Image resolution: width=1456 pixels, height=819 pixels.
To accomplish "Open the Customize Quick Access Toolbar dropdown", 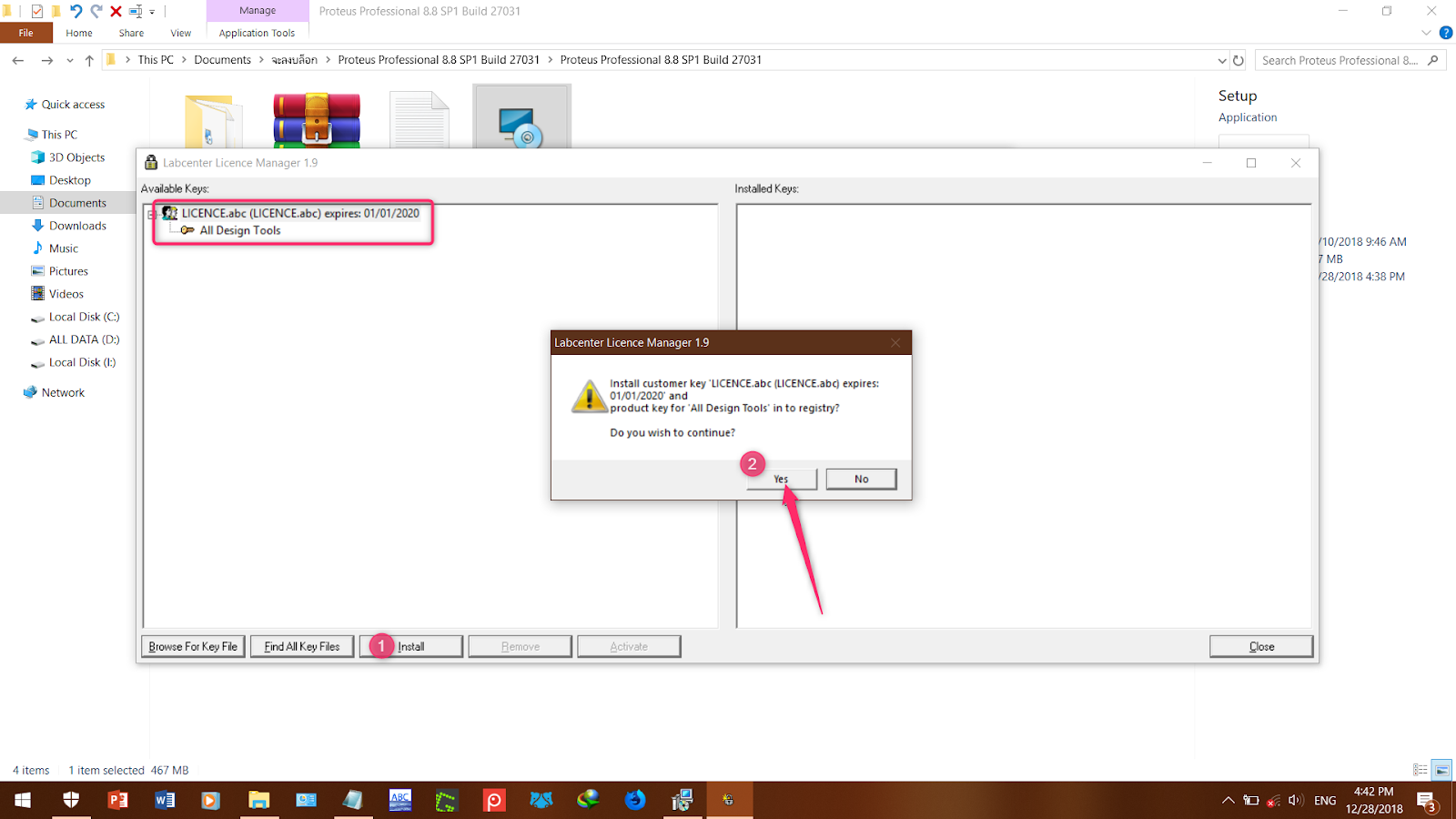I will [x=152, y=12].
